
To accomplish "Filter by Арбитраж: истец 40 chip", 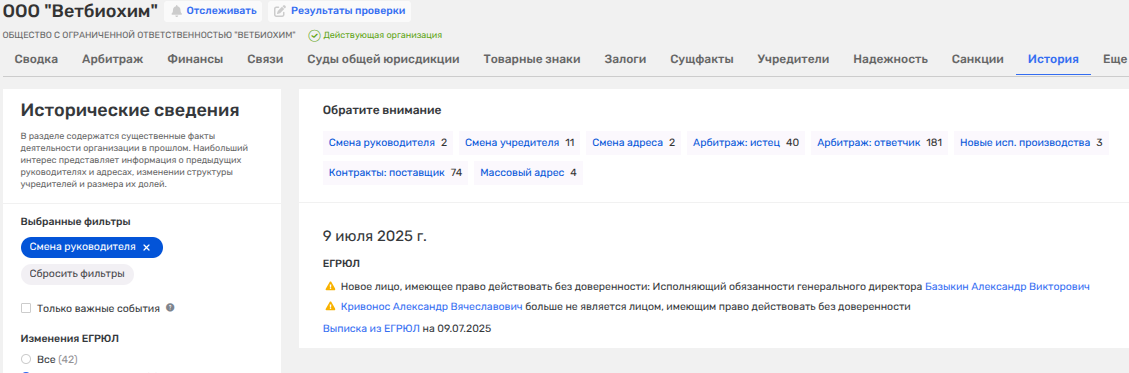I will coord(746,143).
